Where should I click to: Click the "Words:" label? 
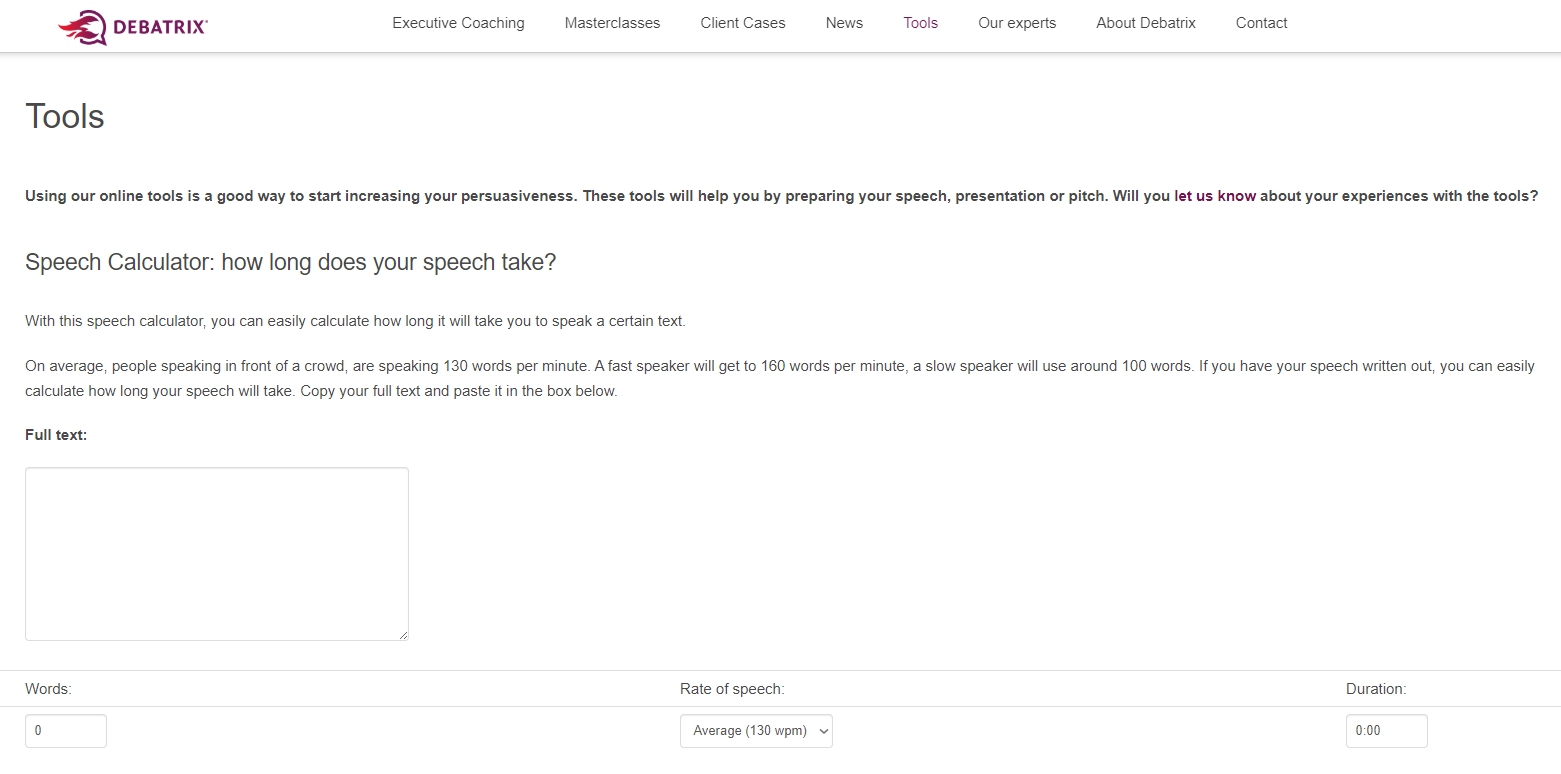coord(48,689)
